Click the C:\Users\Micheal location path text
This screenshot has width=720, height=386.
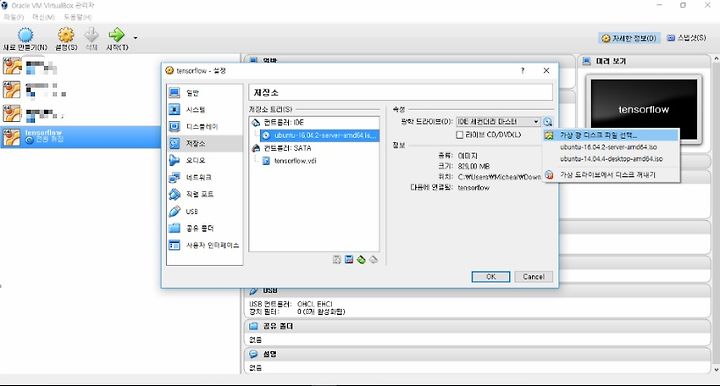pyautogui.click(x=500, y=177)
